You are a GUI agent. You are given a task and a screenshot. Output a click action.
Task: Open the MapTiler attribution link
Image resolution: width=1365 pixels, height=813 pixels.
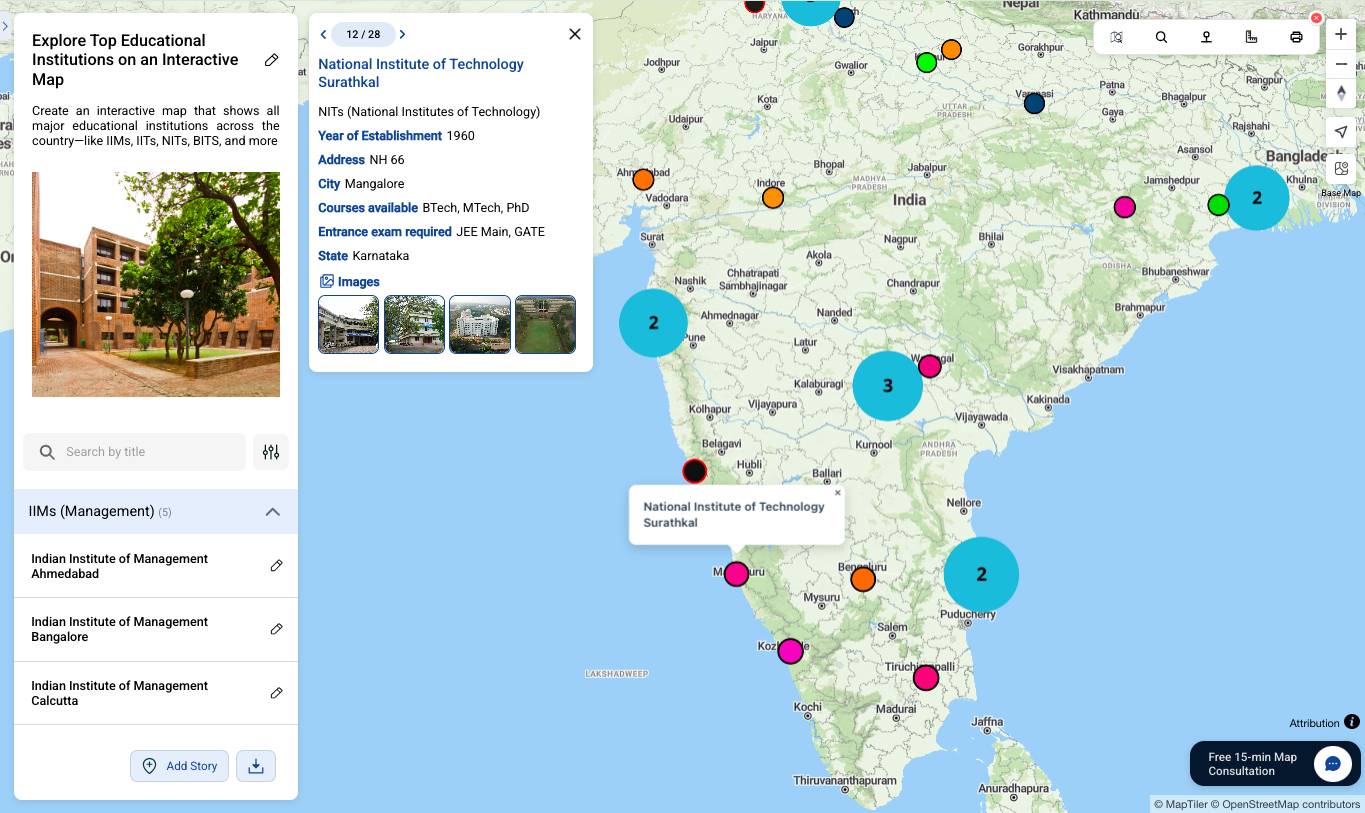[1180, 804]
